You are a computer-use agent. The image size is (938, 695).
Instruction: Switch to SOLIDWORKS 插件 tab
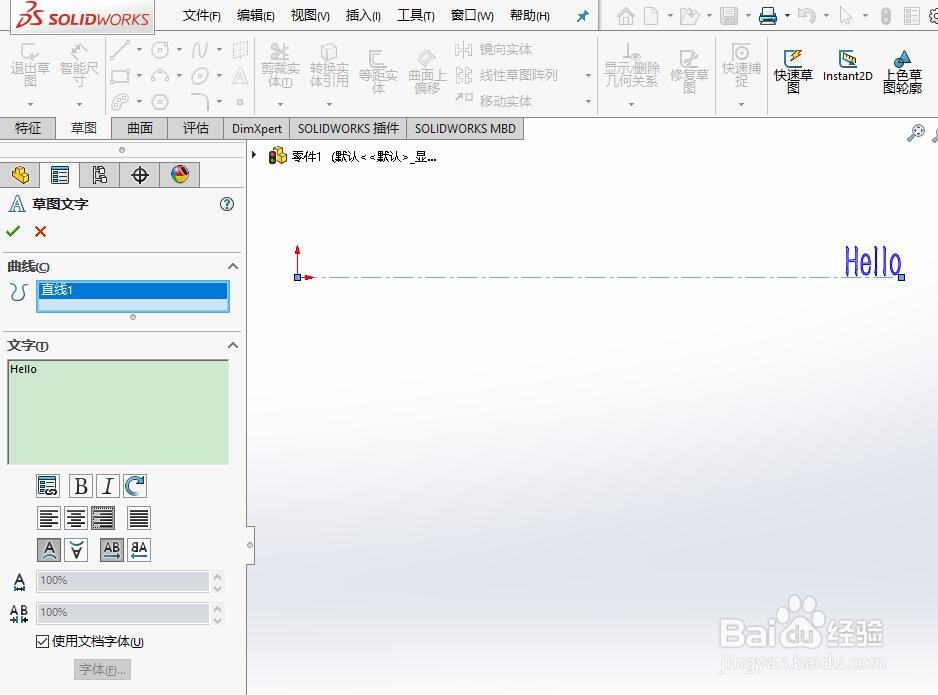pos(348,128)
